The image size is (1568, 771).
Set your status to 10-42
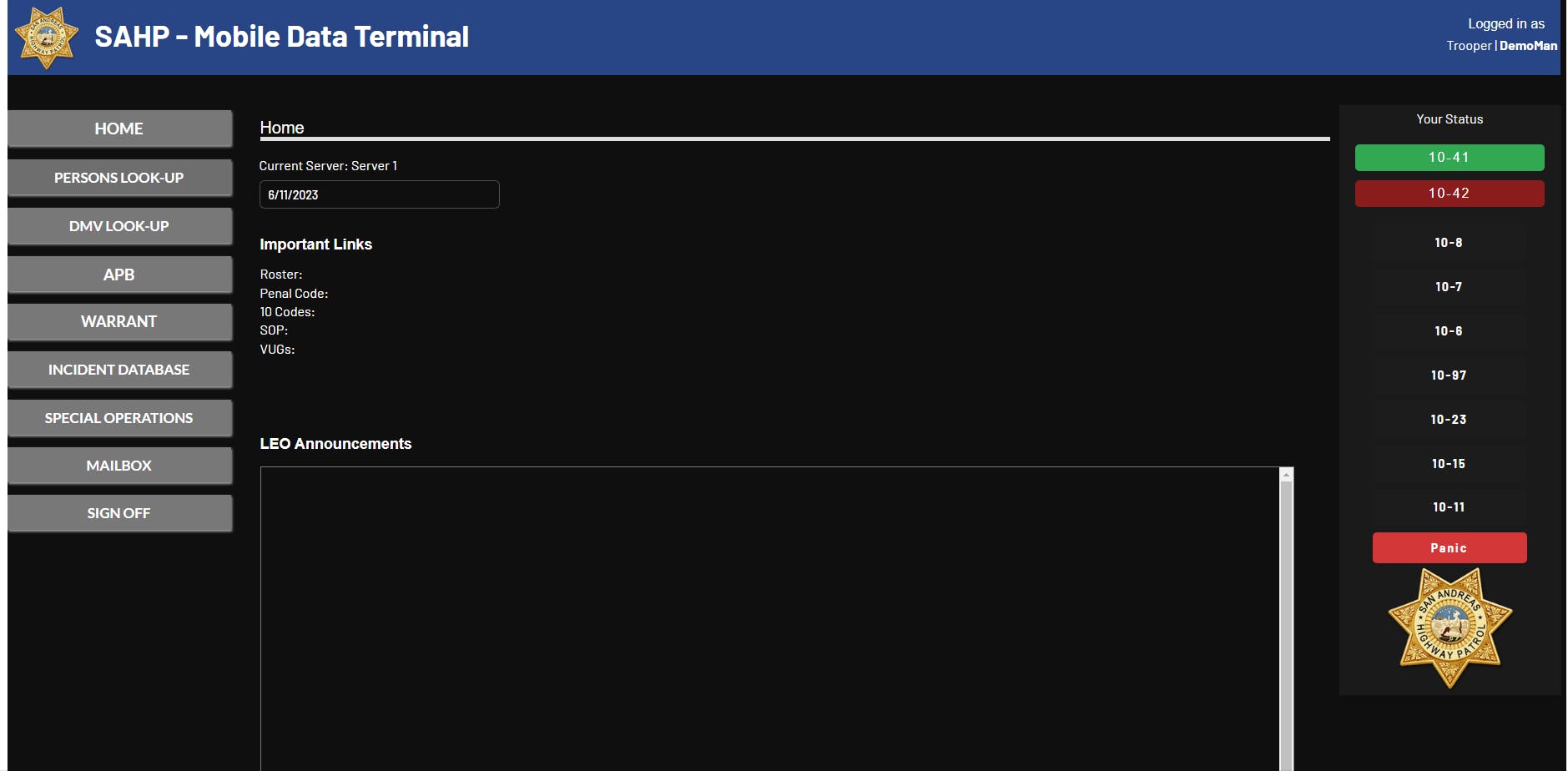pyautogui.click(x=1450, y=193)
